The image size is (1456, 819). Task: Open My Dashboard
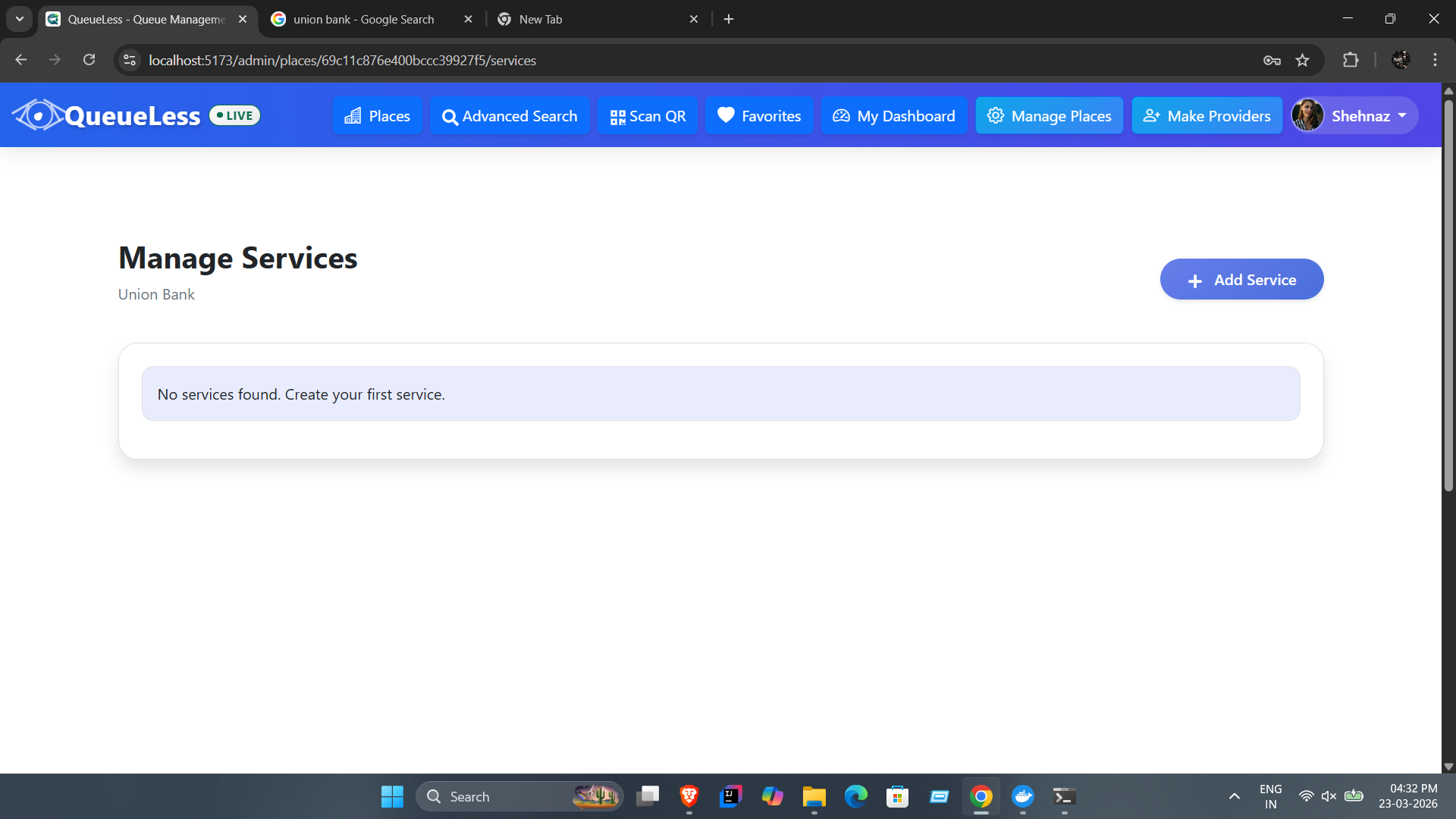[894, 116]
